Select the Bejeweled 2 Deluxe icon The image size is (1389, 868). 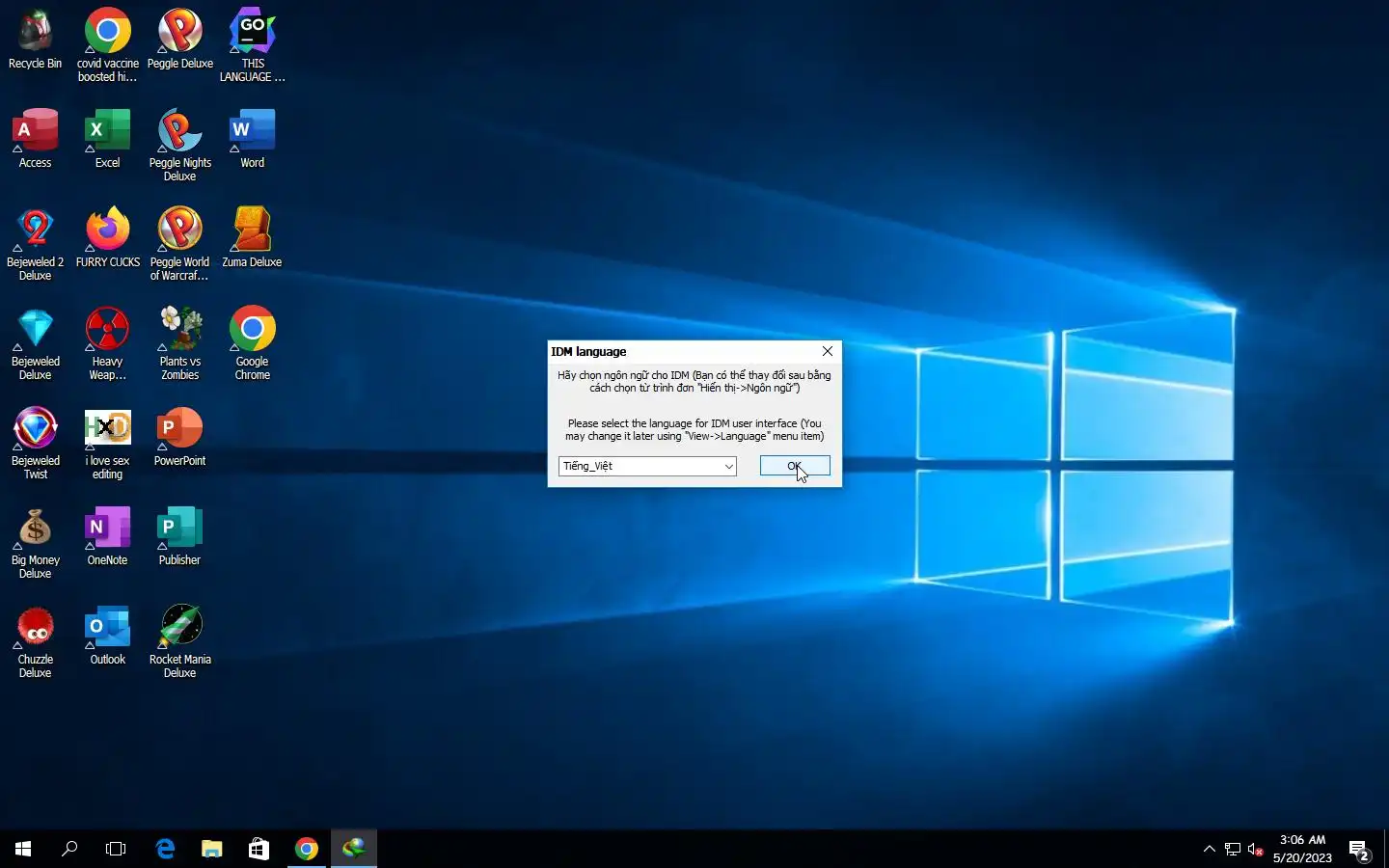36,244
